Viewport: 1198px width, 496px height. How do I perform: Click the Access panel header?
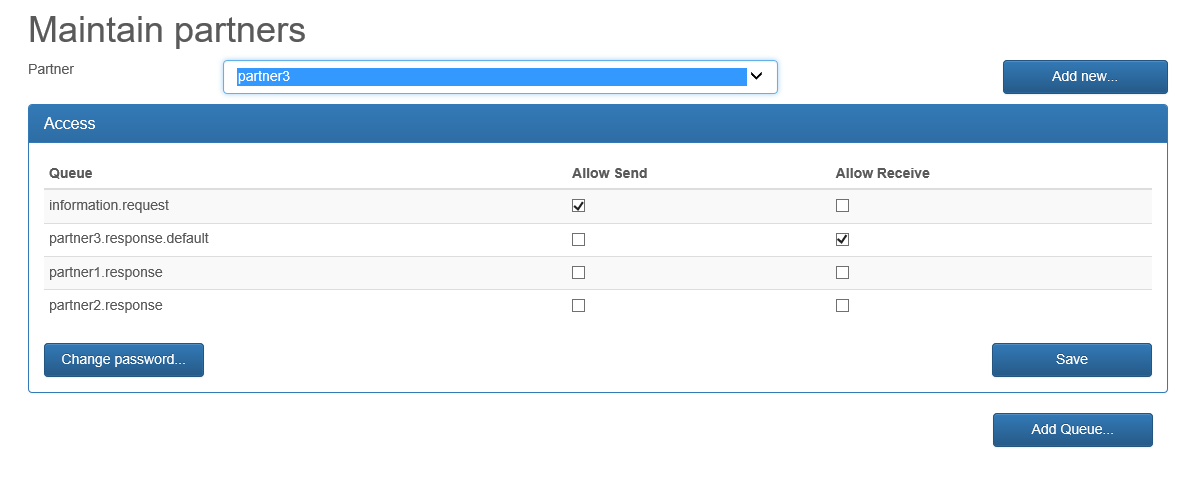coord(597,124)
